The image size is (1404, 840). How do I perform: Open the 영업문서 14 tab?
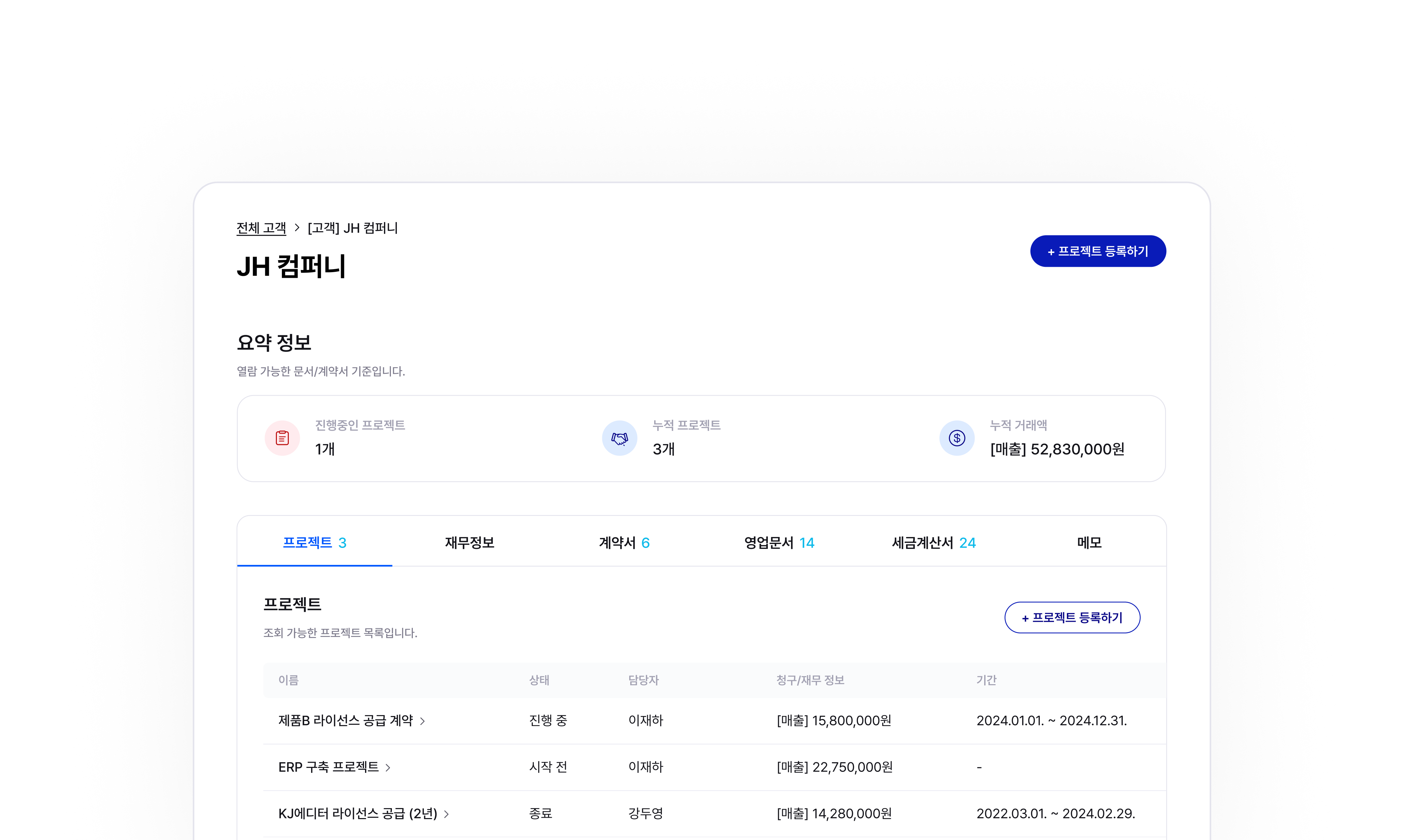[779, 542]
